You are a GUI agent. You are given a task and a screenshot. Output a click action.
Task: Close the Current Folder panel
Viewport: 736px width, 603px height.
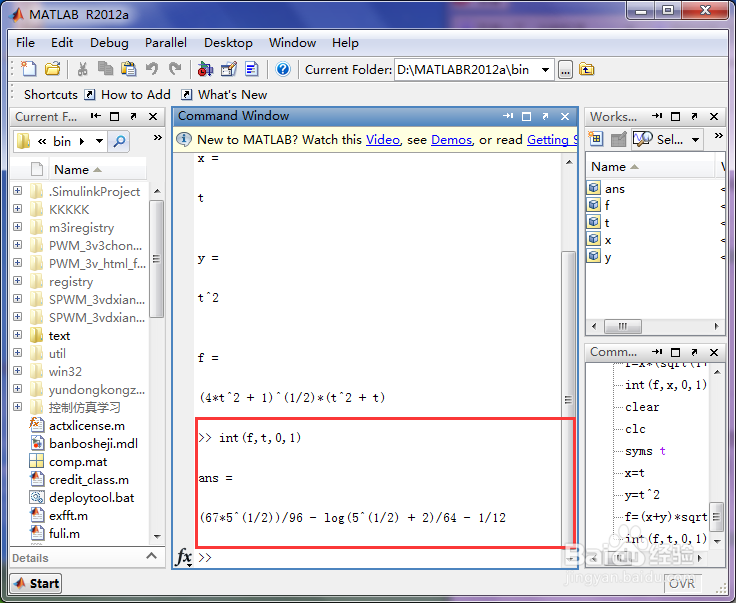pos(153,116)
